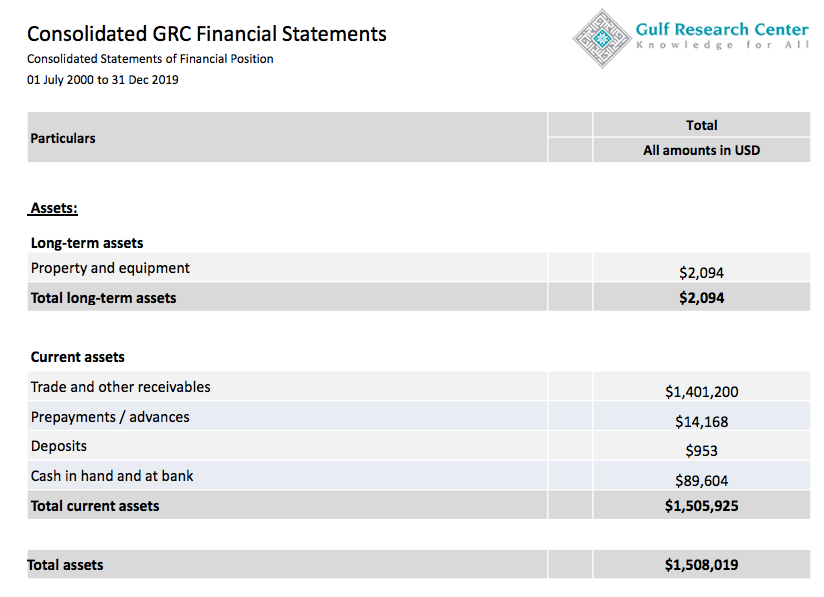Image resolution: width=824 pixels, height=597 pixels.
Task: Select the Cash in hand and at bank label
Action: click(x=112, y=476)
